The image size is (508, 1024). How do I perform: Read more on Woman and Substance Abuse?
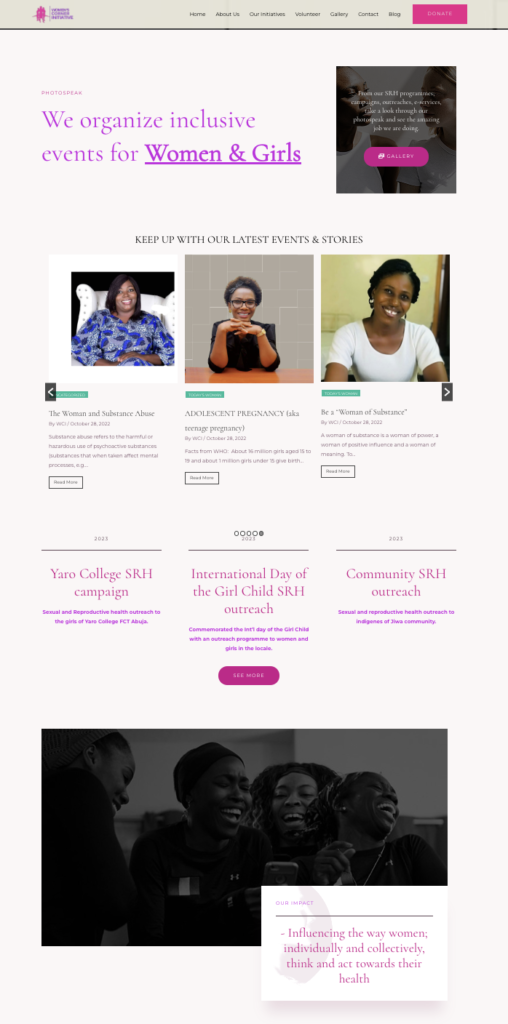[x=65, y=482]
